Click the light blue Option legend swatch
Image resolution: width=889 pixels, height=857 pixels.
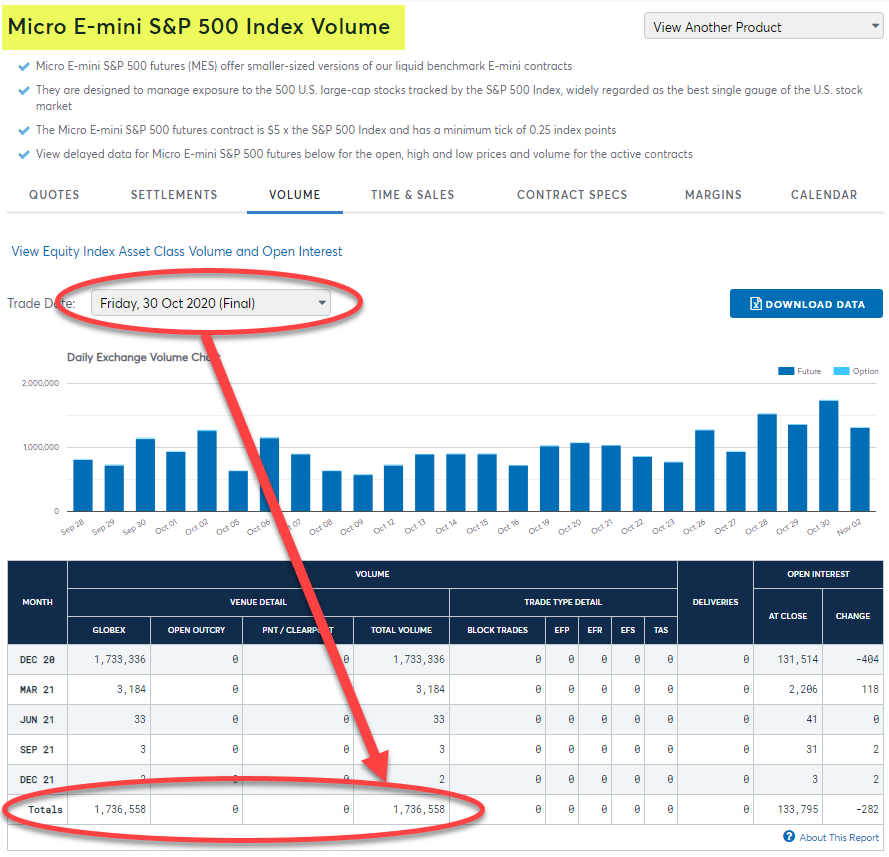(840, 371)
